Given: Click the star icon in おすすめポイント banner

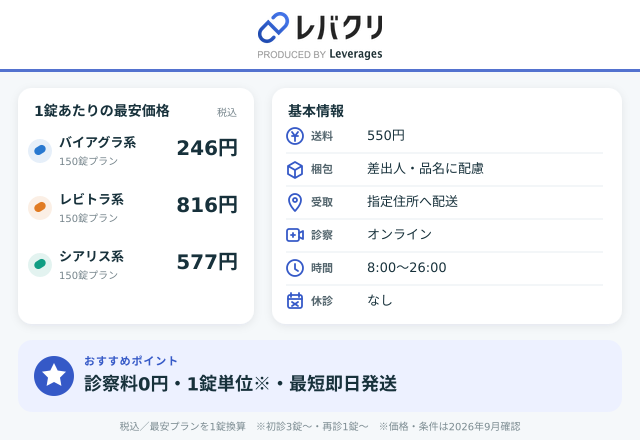Looking at the screenshot, I should pyautogui.click(x=54, y=376).
